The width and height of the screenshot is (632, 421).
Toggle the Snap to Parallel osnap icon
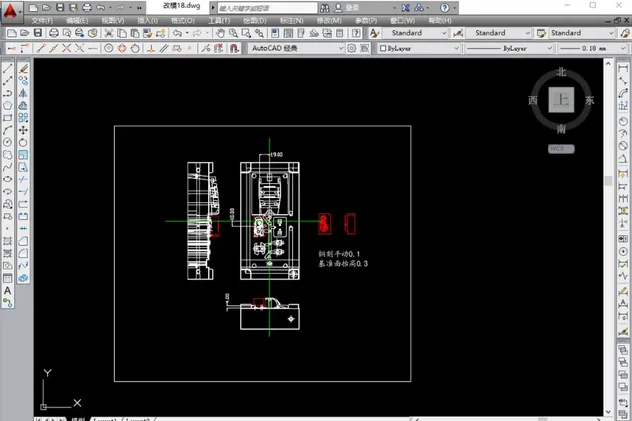tap(164, 48)
